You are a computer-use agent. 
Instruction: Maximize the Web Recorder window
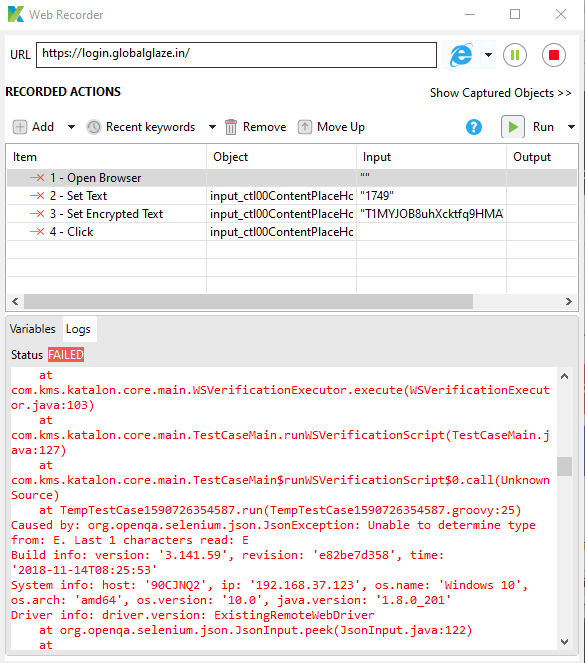515,14
